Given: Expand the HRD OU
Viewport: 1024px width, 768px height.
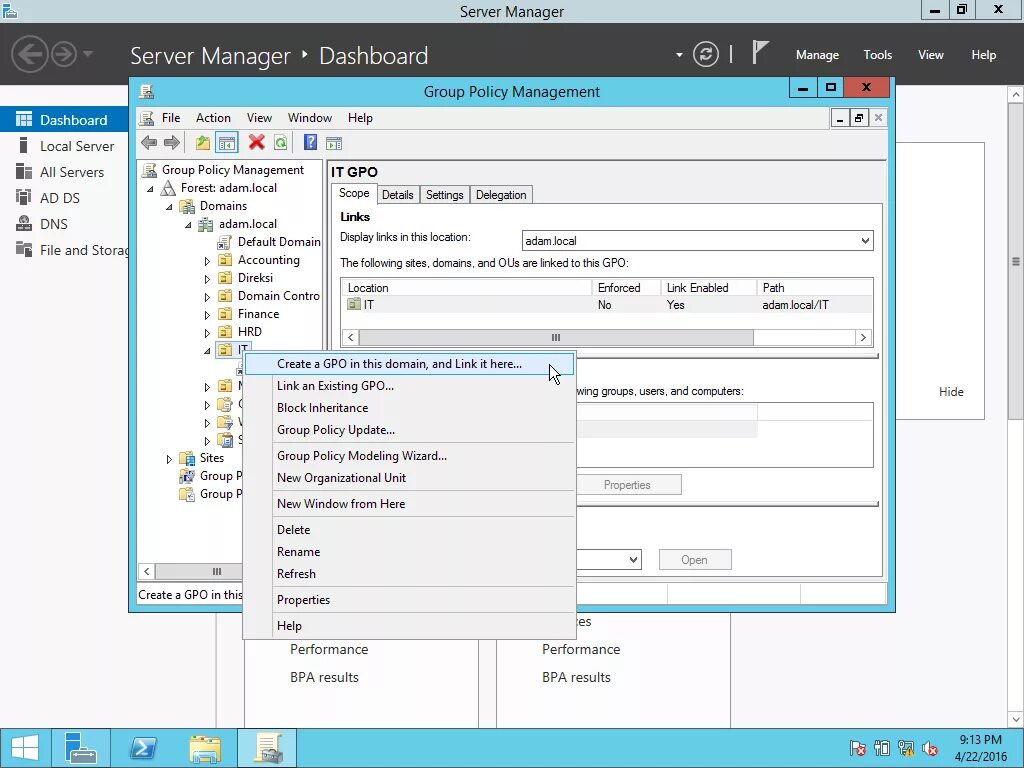Looking at the screenshot, I should tap(207, 333).
